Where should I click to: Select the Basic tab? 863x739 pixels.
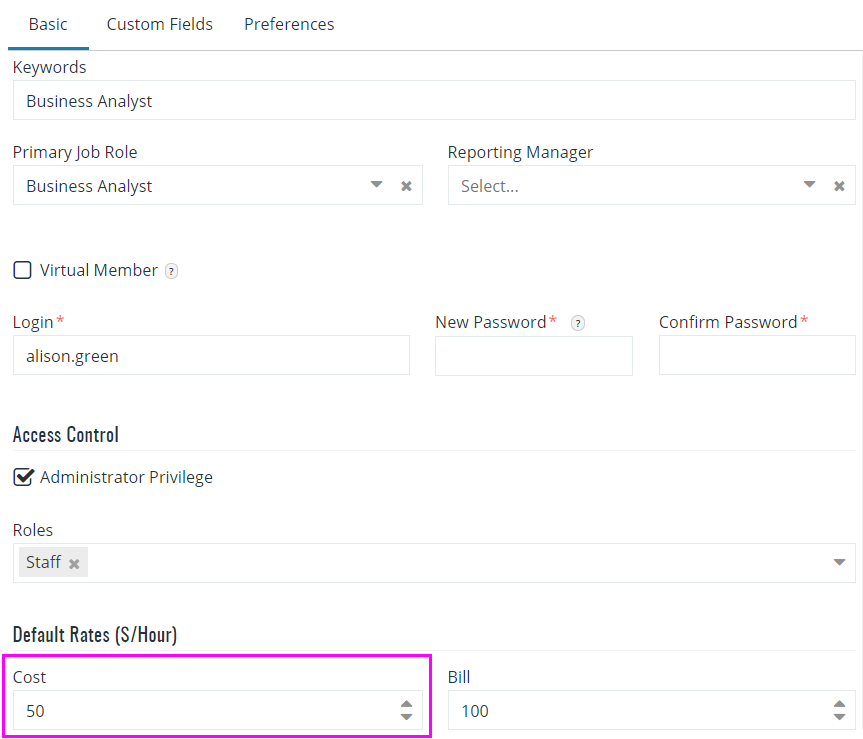(x=48, y=24)
